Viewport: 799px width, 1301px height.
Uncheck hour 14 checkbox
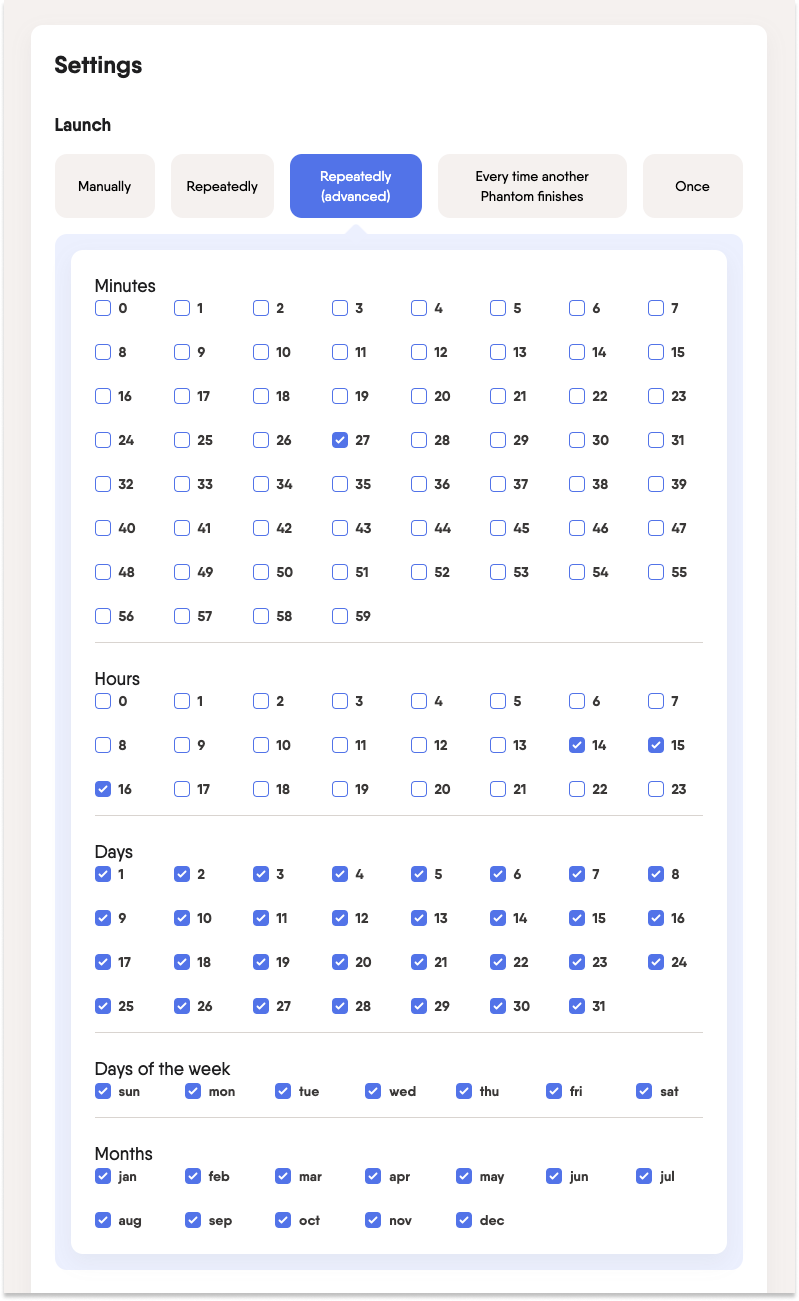(577, 745)
